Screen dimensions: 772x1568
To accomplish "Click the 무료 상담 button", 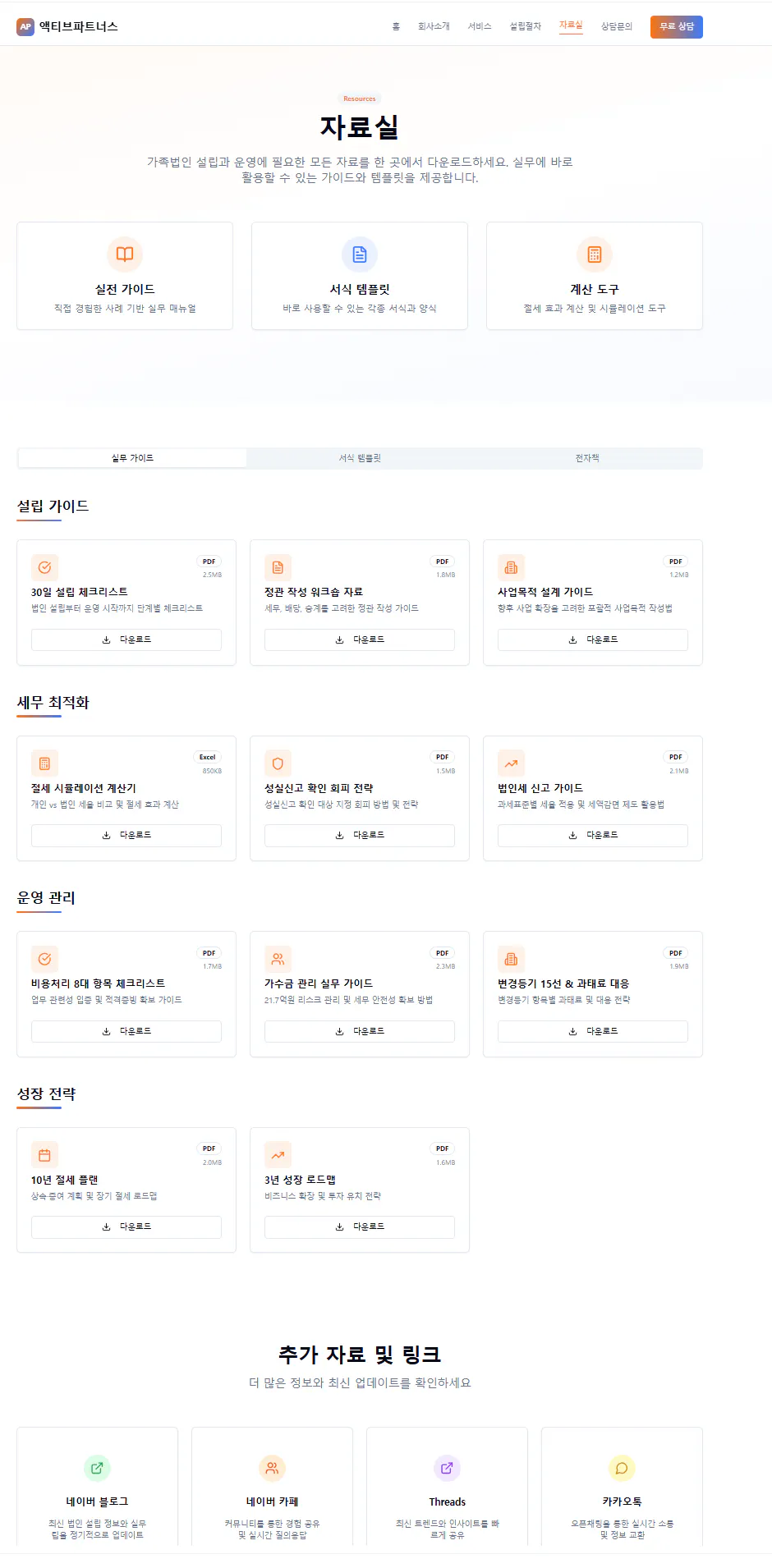I will pos(676,26).
